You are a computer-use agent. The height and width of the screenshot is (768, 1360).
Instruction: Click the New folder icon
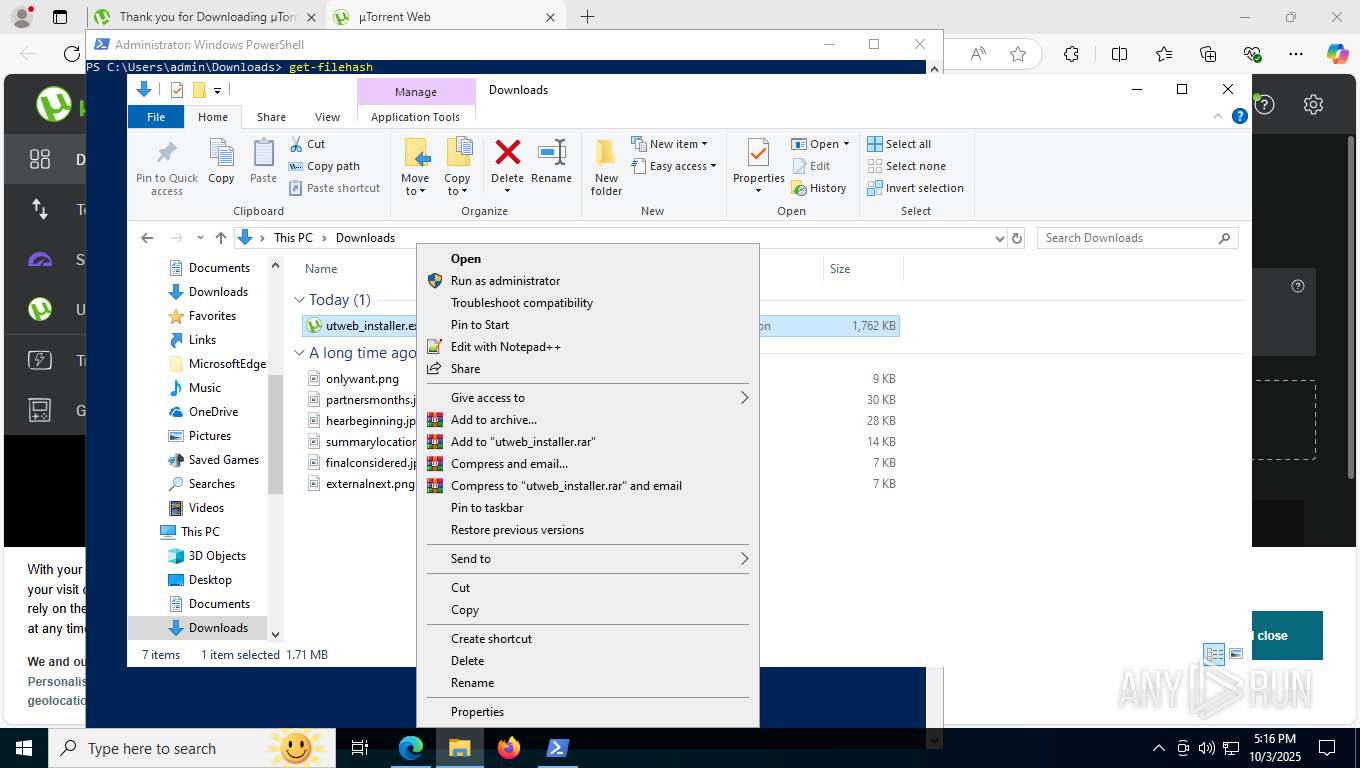click(x=606, y=152)
